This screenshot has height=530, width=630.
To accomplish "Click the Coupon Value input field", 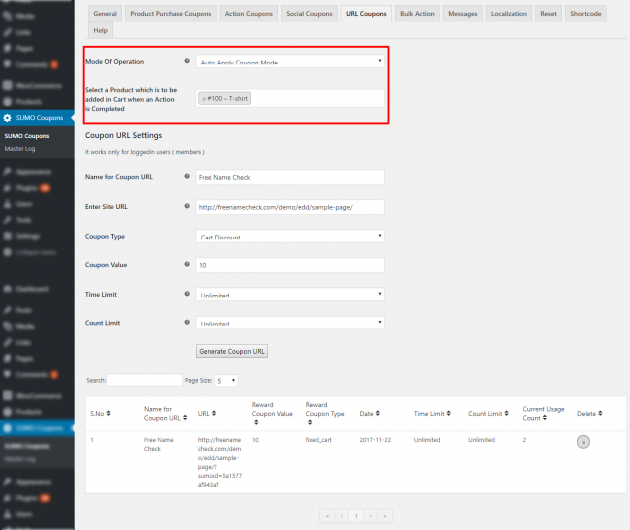I will pyautogui.click(x=290, y=265).
